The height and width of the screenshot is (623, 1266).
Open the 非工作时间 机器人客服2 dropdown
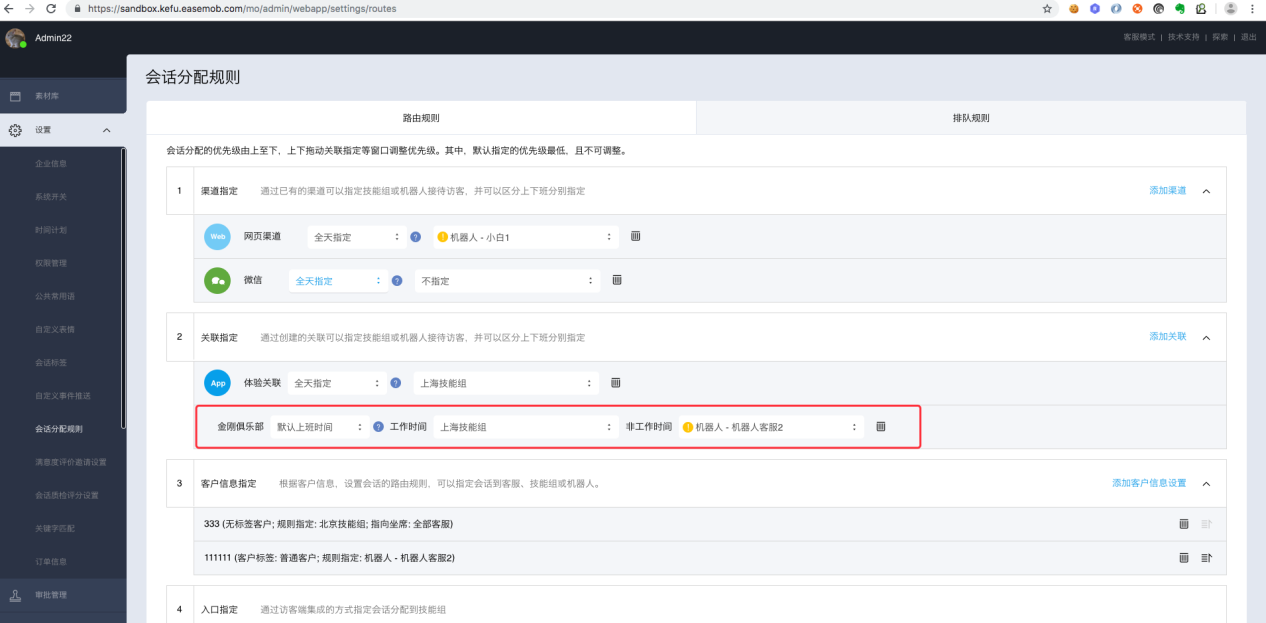(x=770, y=427)
